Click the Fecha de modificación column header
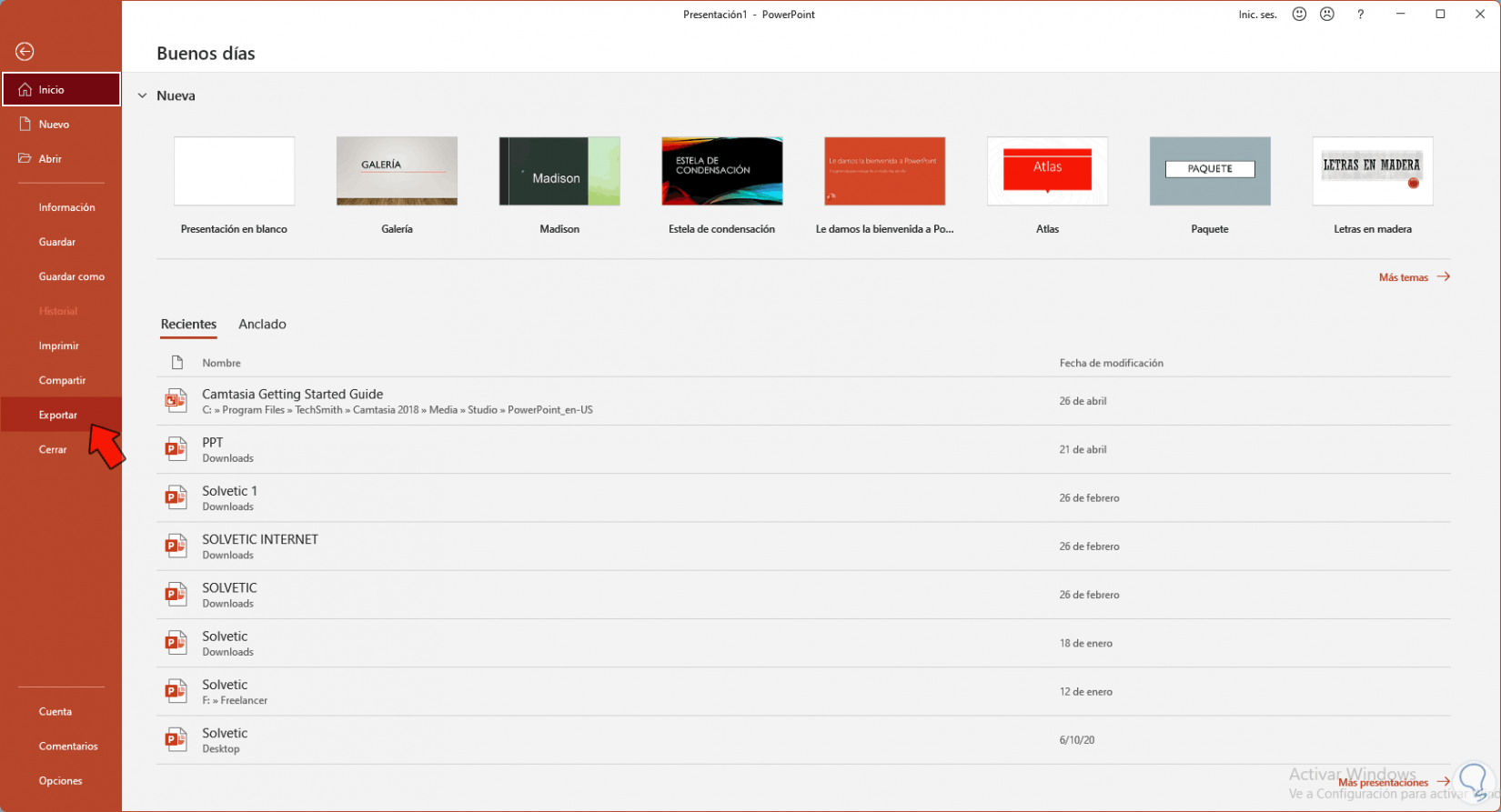Screen dimensions: 1501x812 (x=1111, y=363)
